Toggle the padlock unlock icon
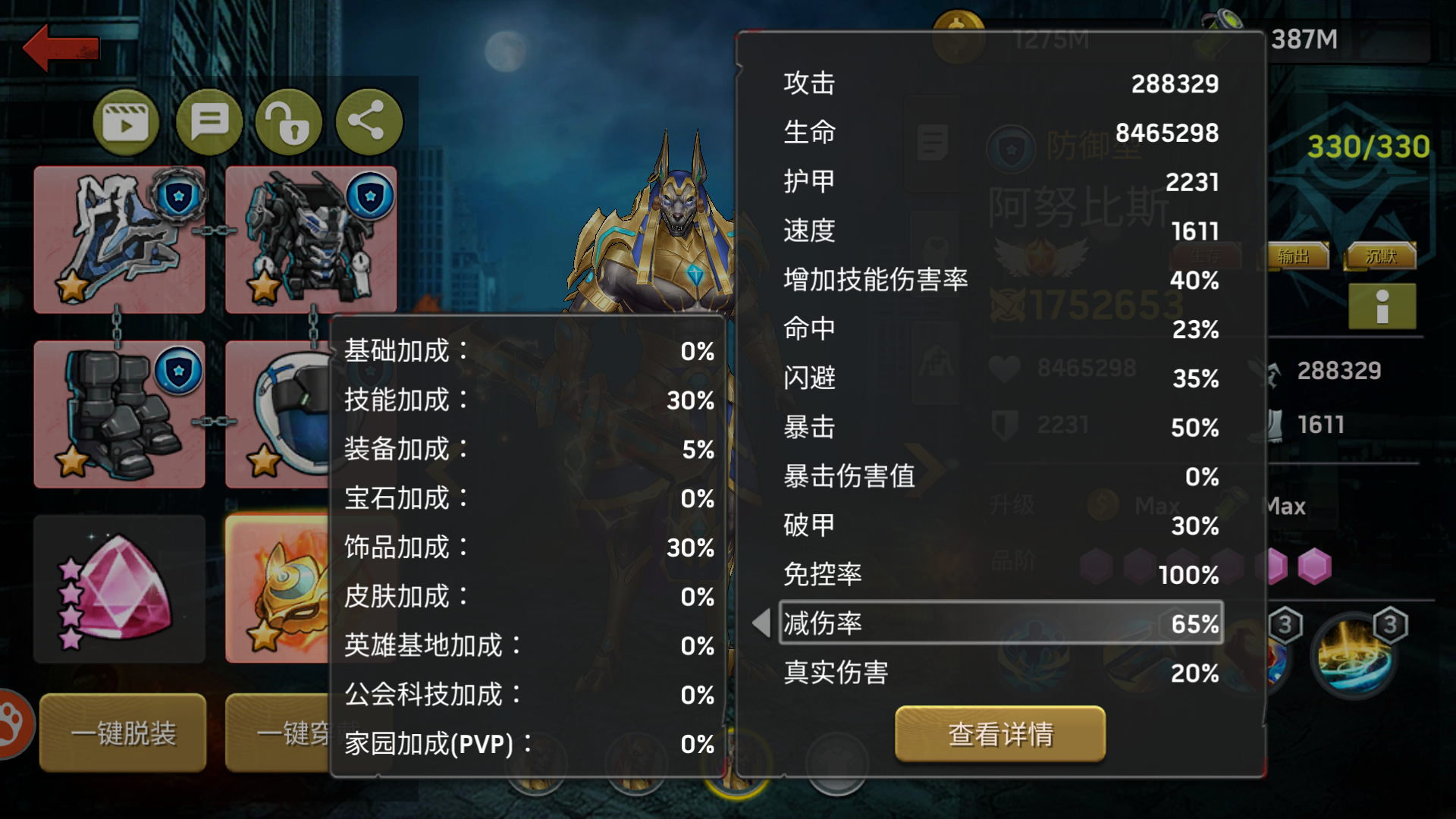The width and height of the screenshot is (1456, 819). (x=289, y=122)
